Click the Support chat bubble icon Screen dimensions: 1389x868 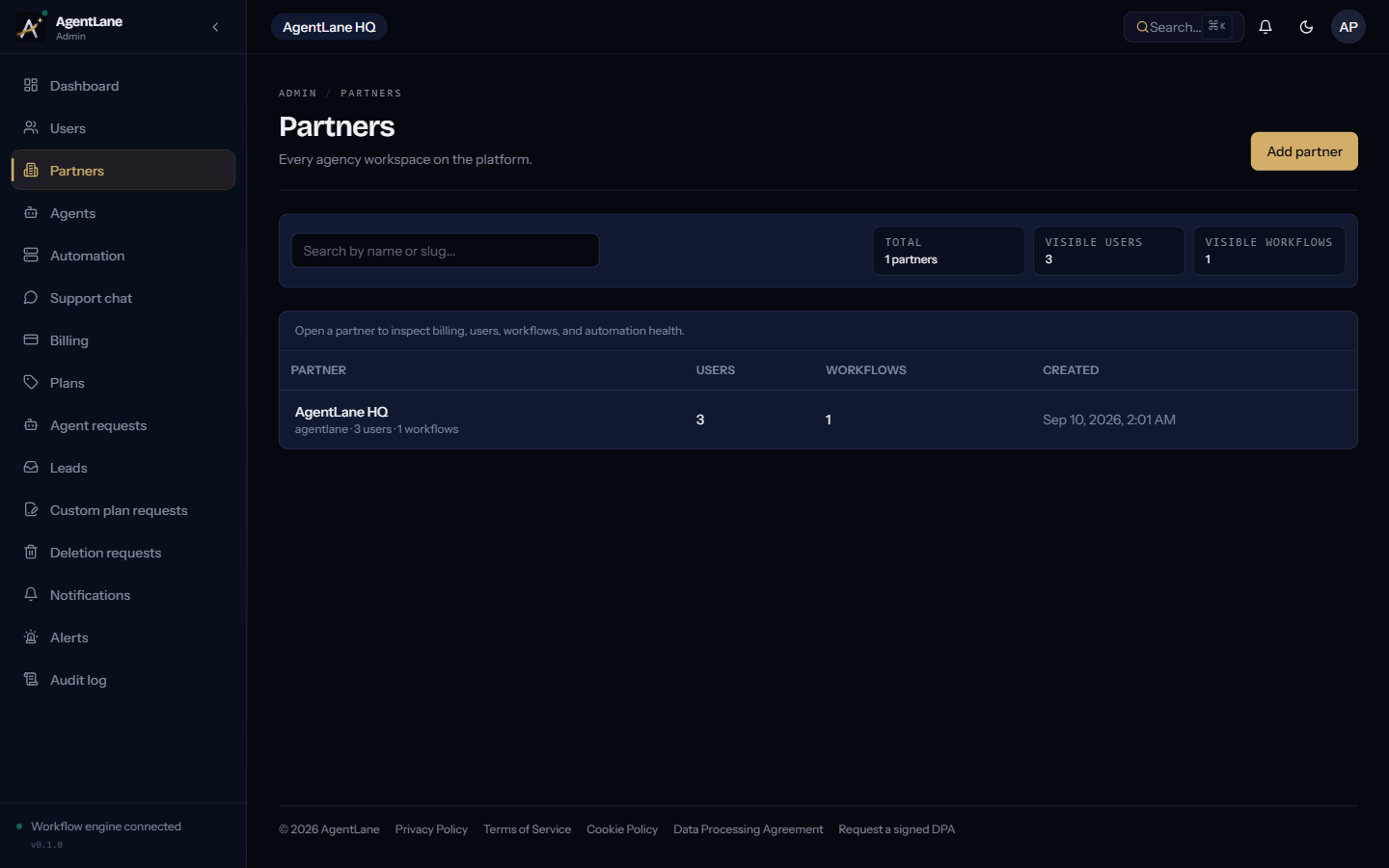coord(31,298)
